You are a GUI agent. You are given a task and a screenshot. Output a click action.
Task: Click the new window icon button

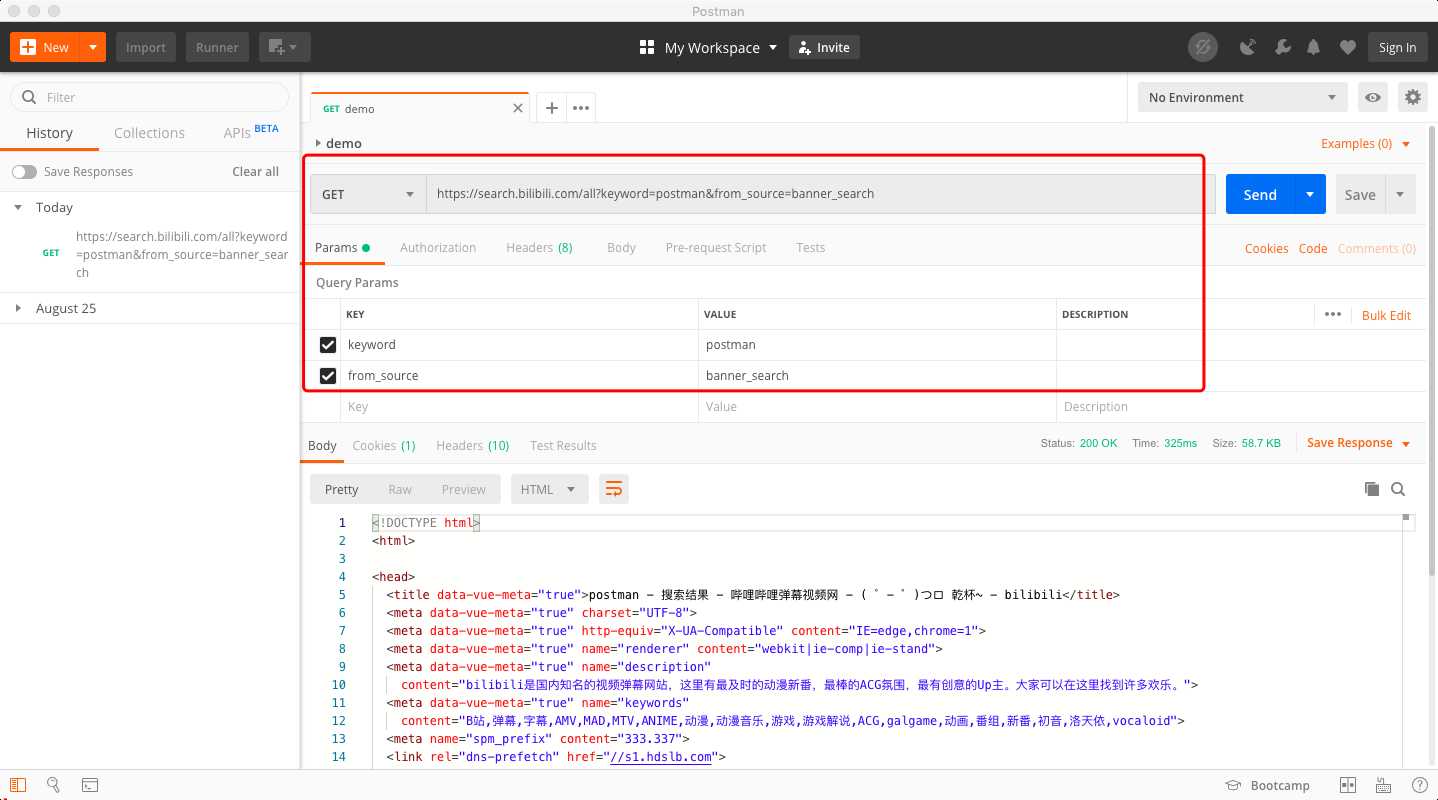coord(285,47)
